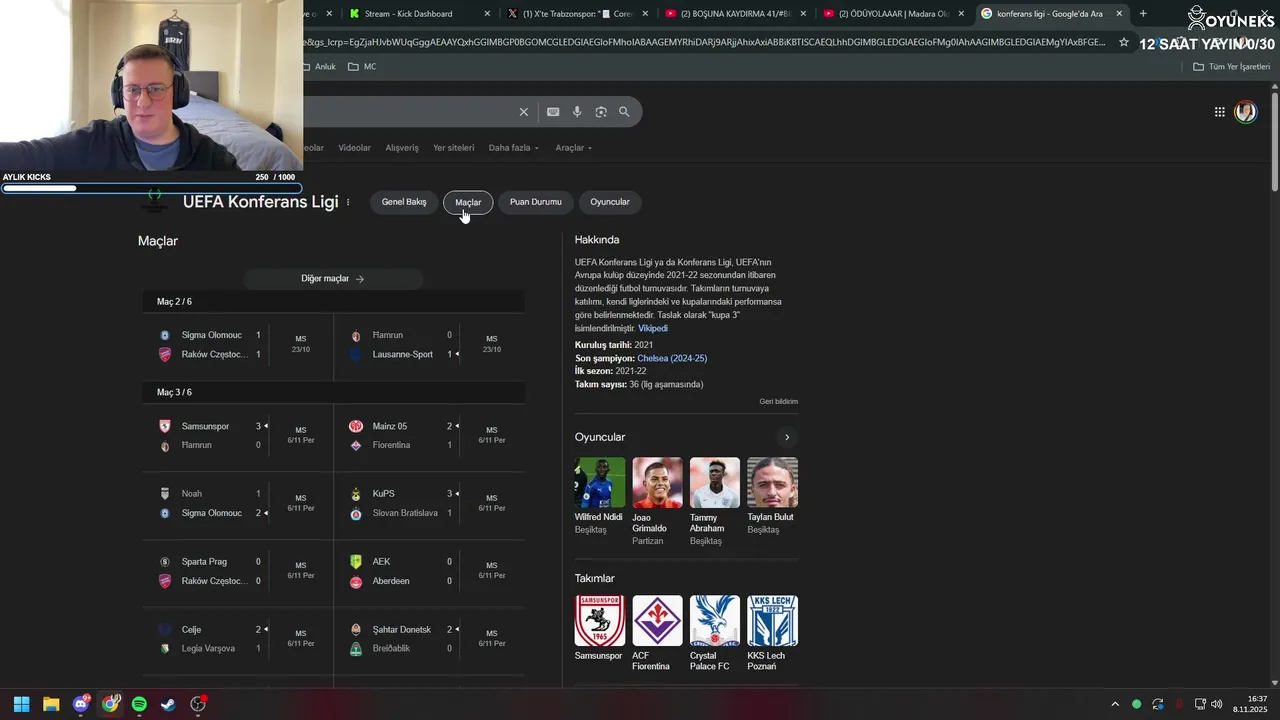The width and height of the screenshot is (1280, 720).
Task: Click the page vertical scrollbar
Action: pyautogui.click(x=1274, y=140)
